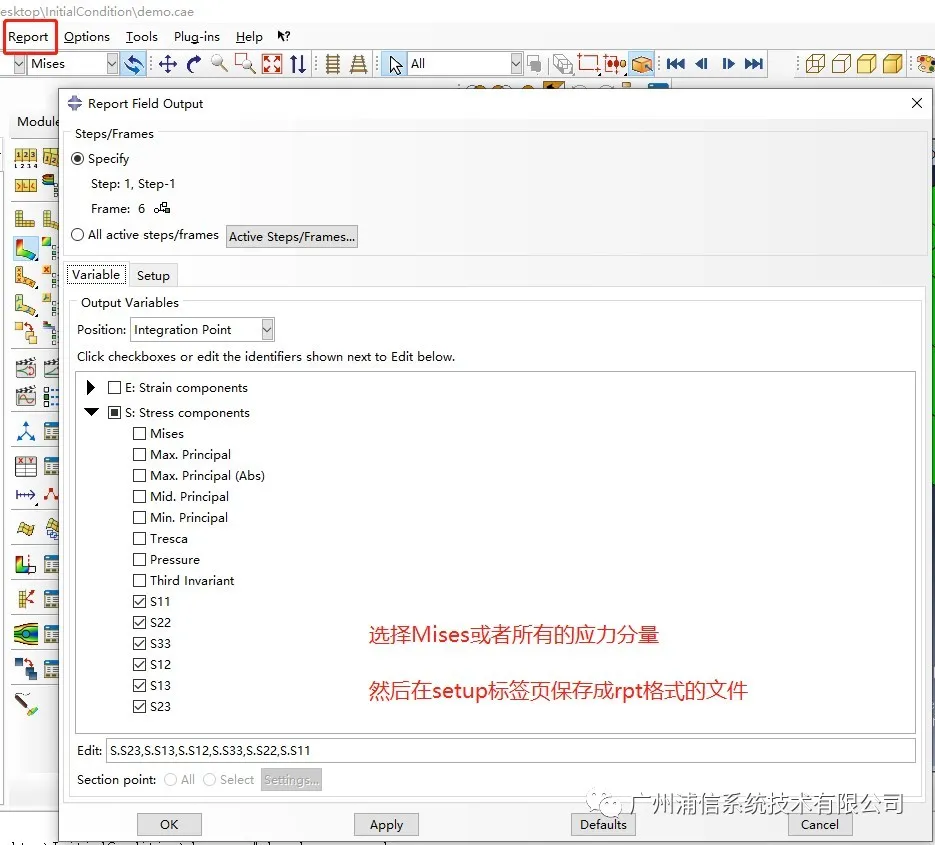Uncheck the S11 component
The image size is (935, 845).
[x=140, y=601]
